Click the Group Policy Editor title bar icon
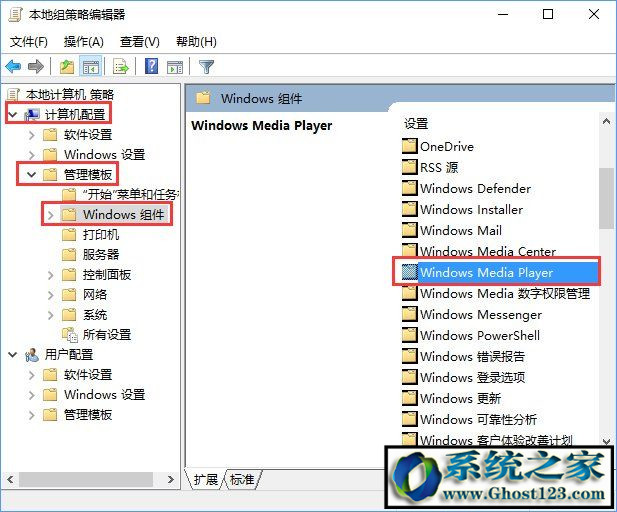Image resolution: width=617 pixels, height=512 pixels. tap(15, 15)
